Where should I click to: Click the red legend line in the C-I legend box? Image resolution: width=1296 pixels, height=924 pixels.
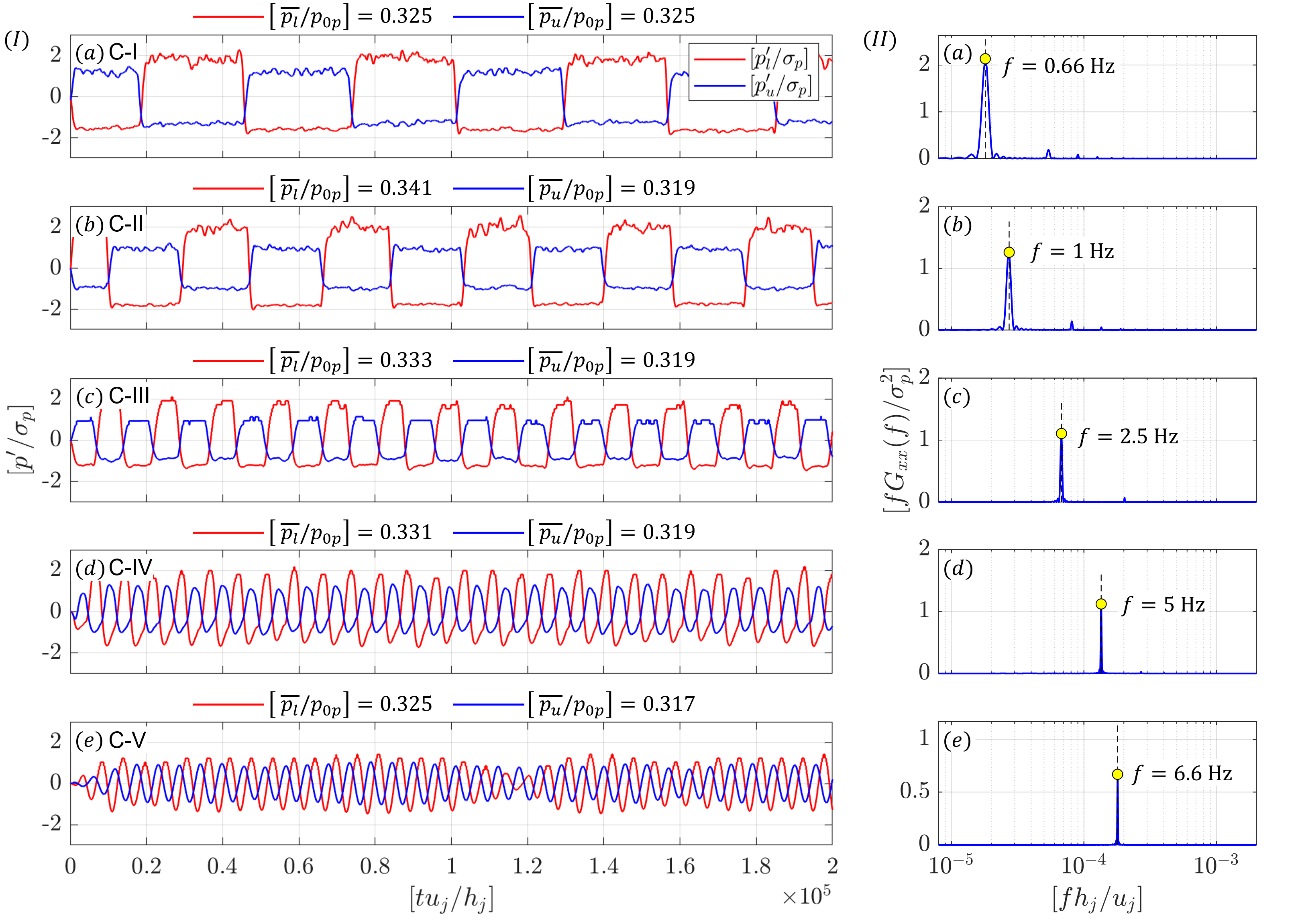point(719,59)
